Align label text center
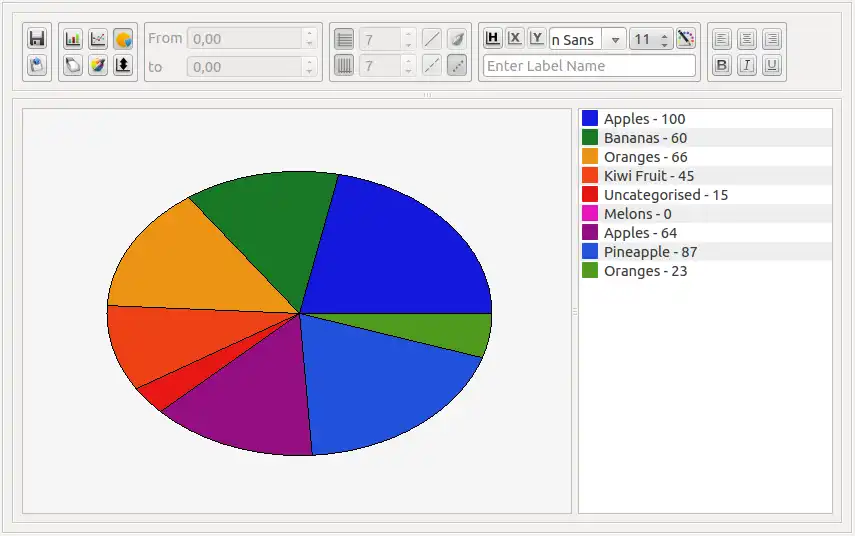This screenshot has width=855, height=536. point(746,39)
